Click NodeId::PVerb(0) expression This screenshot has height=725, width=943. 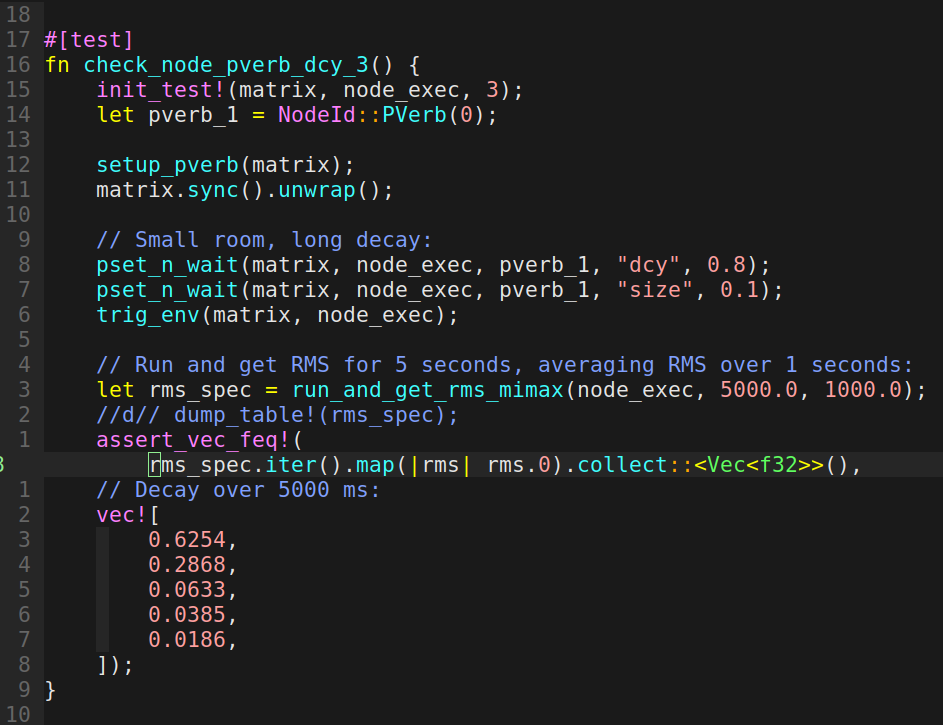point(381,115)
